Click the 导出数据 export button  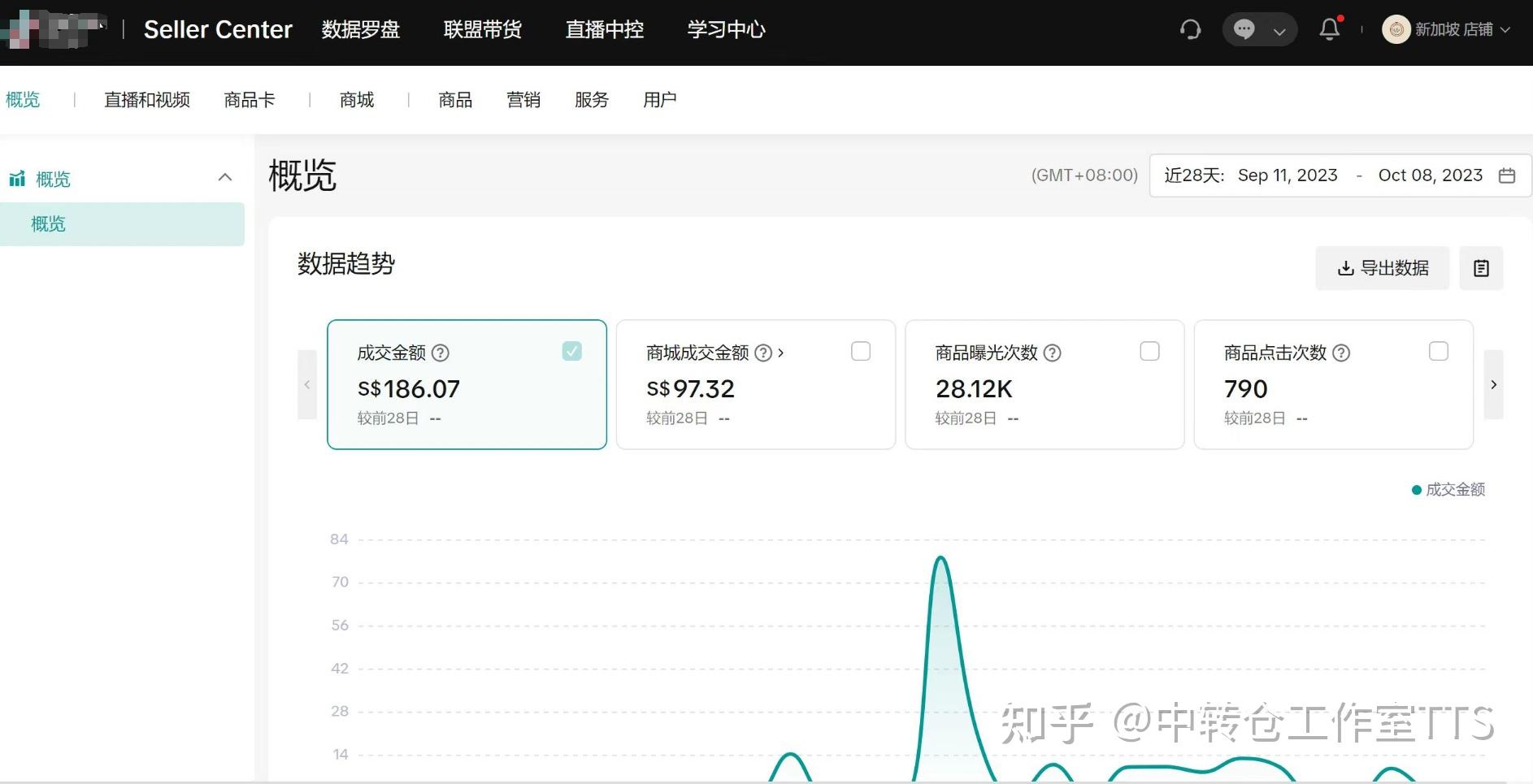click(1383, 268)
